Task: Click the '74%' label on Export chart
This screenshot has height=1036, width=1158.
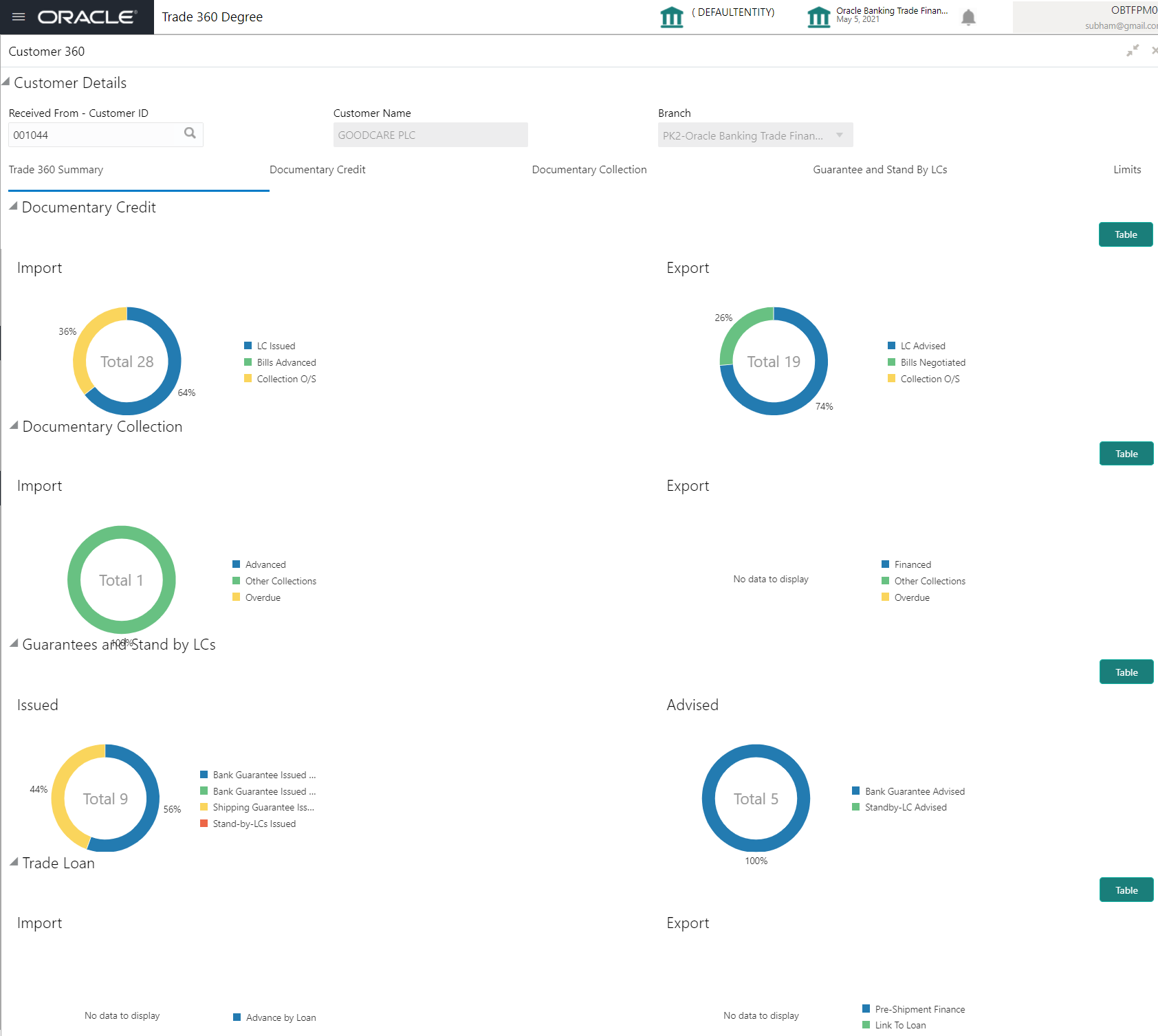Action: tap(824, 406)
